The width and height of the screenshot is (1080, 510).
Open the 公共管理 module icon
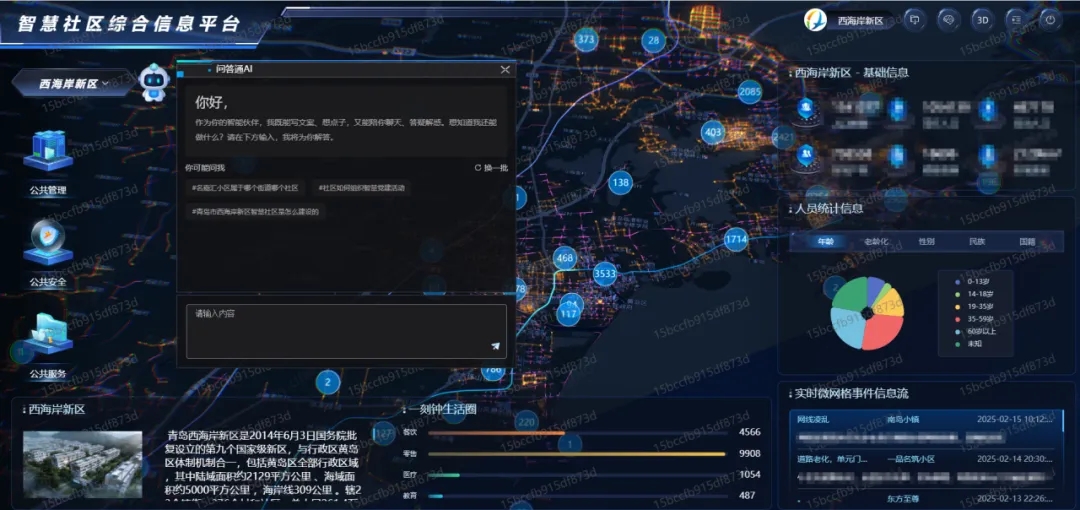[x=47, y=151]
